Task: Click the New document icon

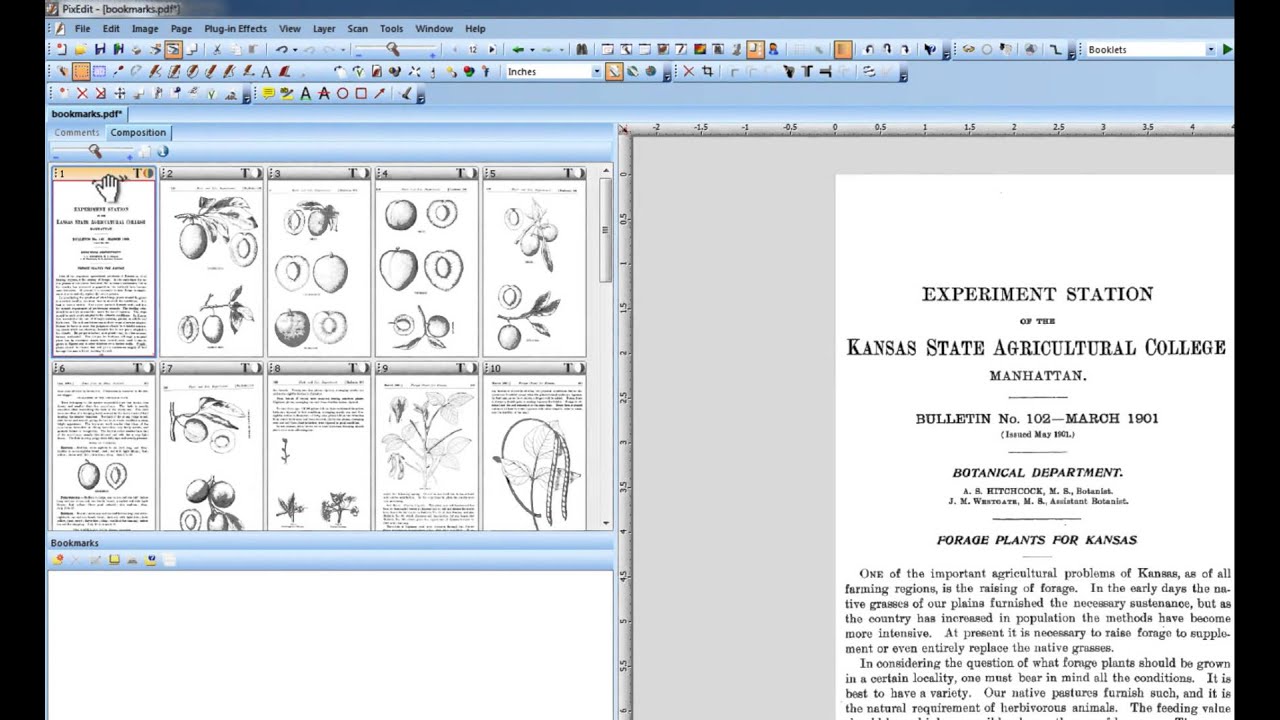Action: coord(61,49)
